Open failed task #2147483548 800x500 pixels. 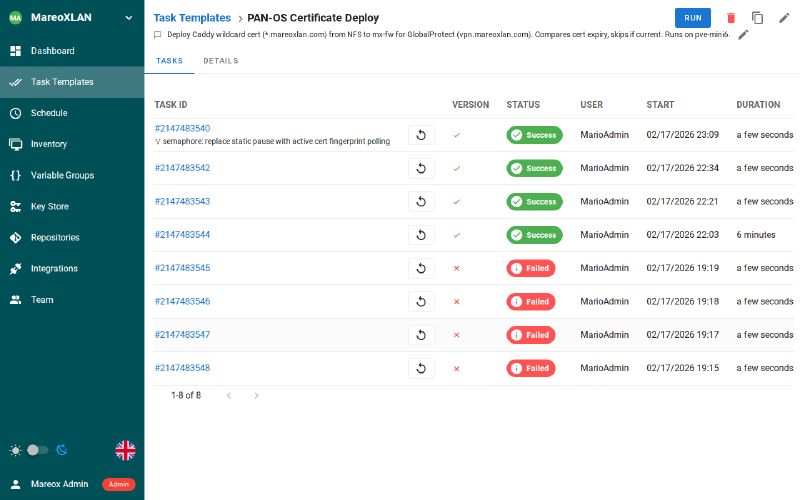182,368
